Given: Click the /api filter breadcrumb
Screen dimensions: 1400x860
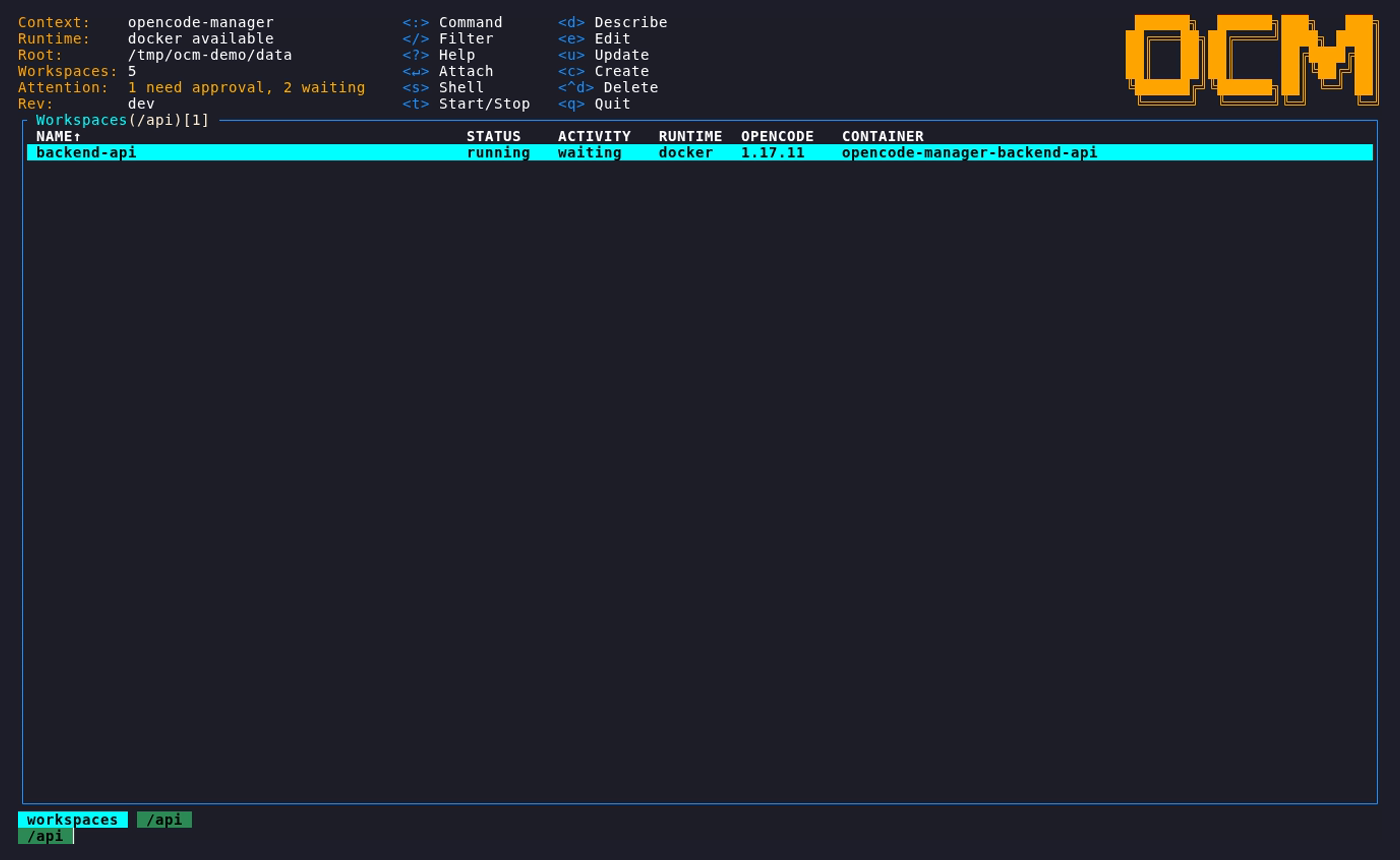Looking at the screenshot, I should coord(164,819).
